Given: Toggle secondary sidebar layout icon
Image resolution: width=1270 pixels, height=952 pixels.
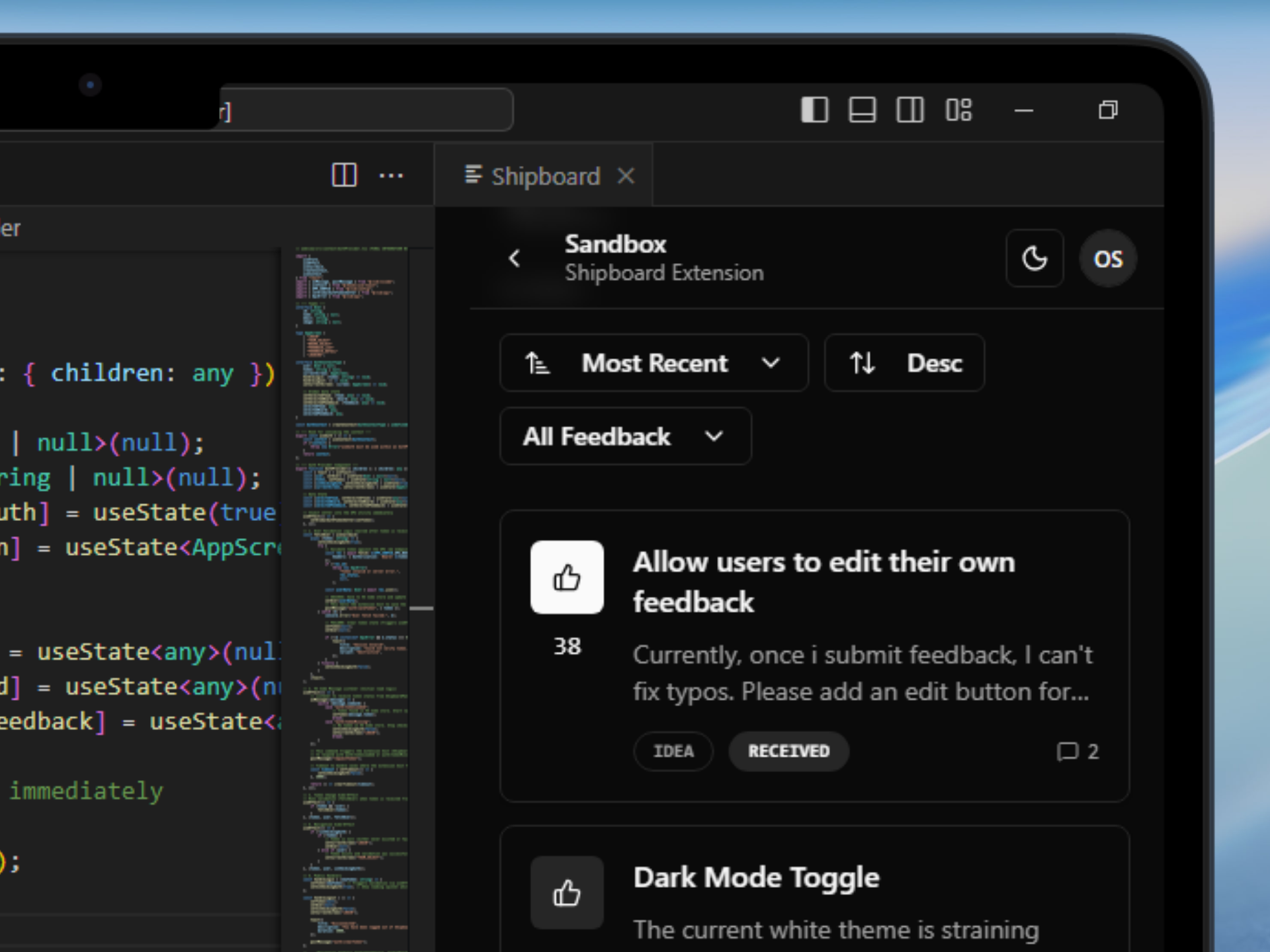Looking at the screenshot, I should (910, 110).
